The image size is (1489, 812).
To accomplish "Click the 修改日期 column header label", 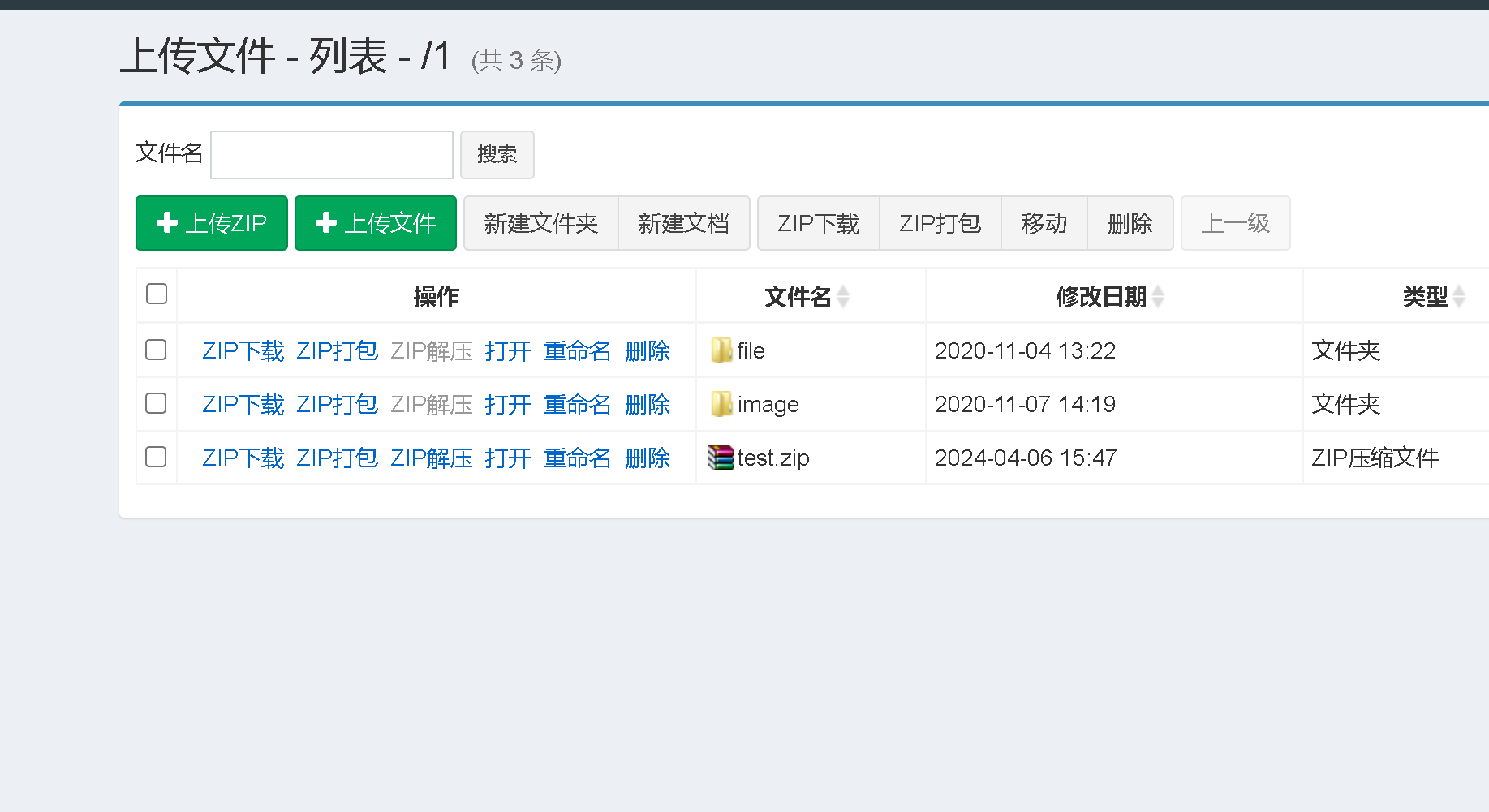I will 1101,297.
